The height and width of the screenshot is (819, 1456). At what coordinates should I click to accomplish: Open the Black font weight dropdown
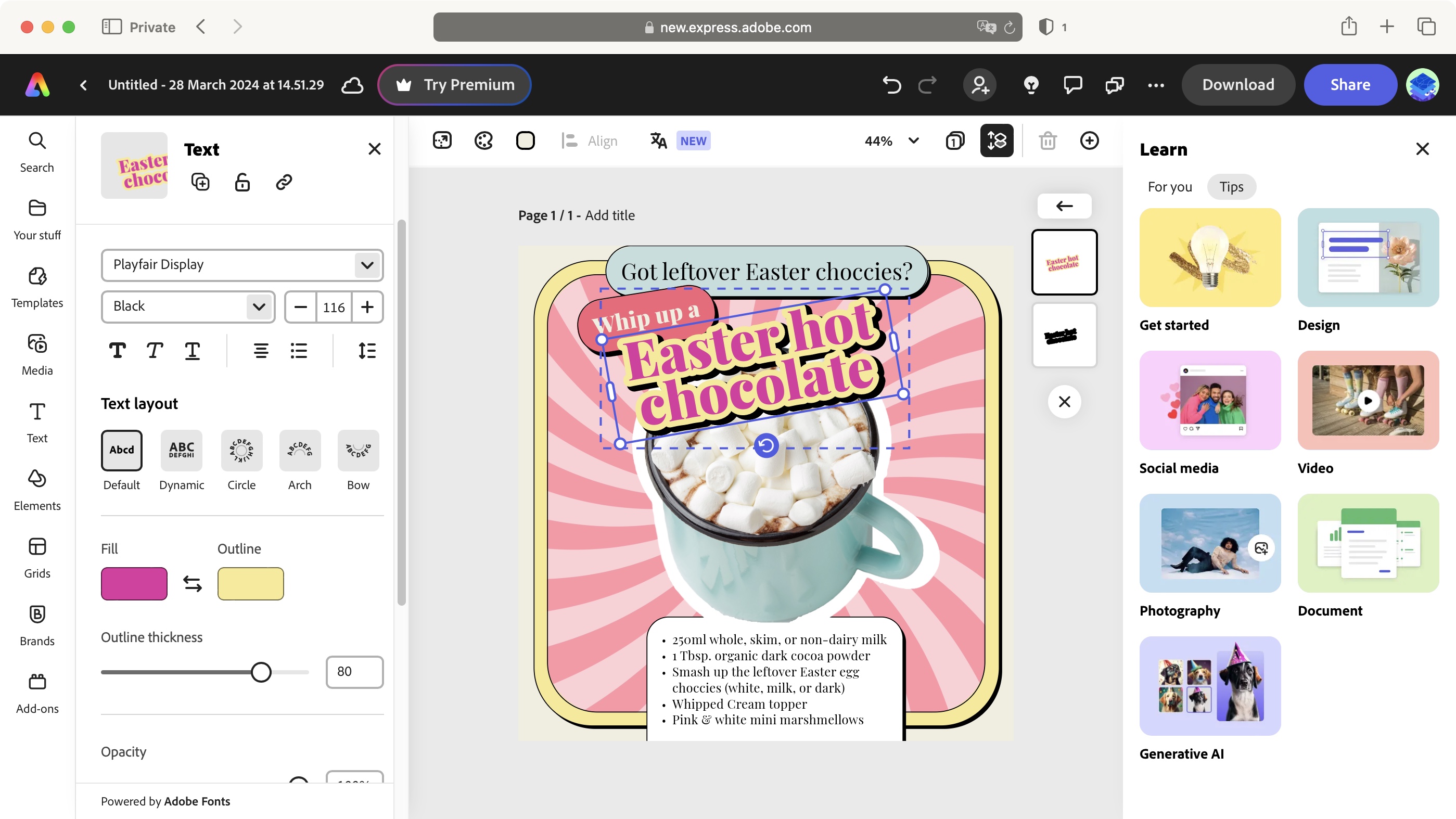click(x=188, y=306)
